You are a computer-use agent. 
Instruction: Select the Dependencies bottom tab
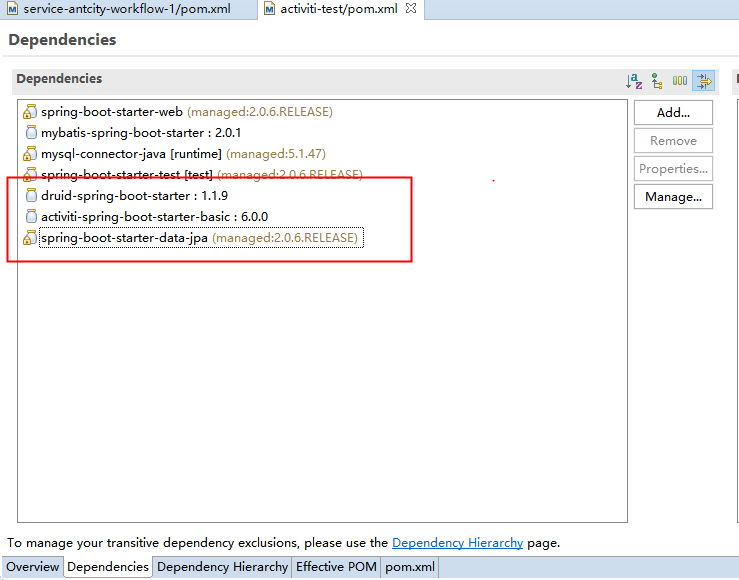[x=108, y=566]
